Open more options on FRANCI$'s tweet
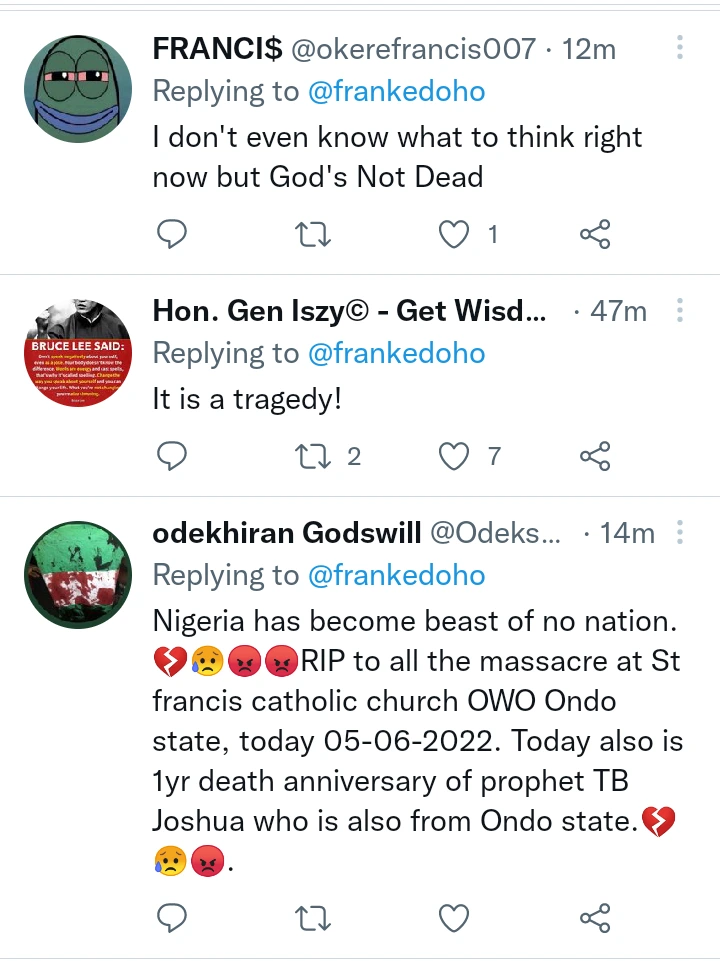This screenshot has height=967, width=720. pyautogui.click(x=680, y=48)
